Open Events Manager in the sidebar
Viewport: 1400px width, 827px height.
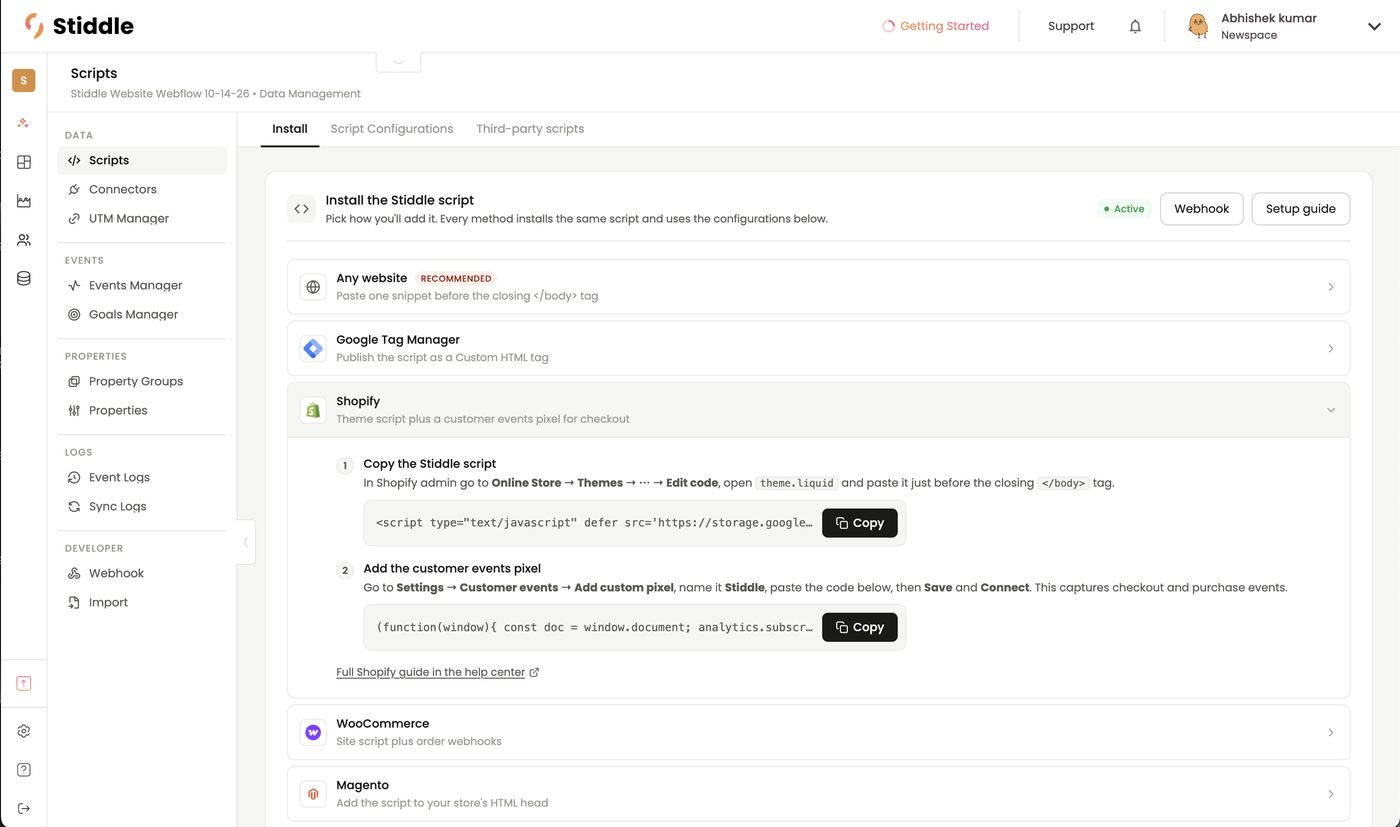[142, 285]
